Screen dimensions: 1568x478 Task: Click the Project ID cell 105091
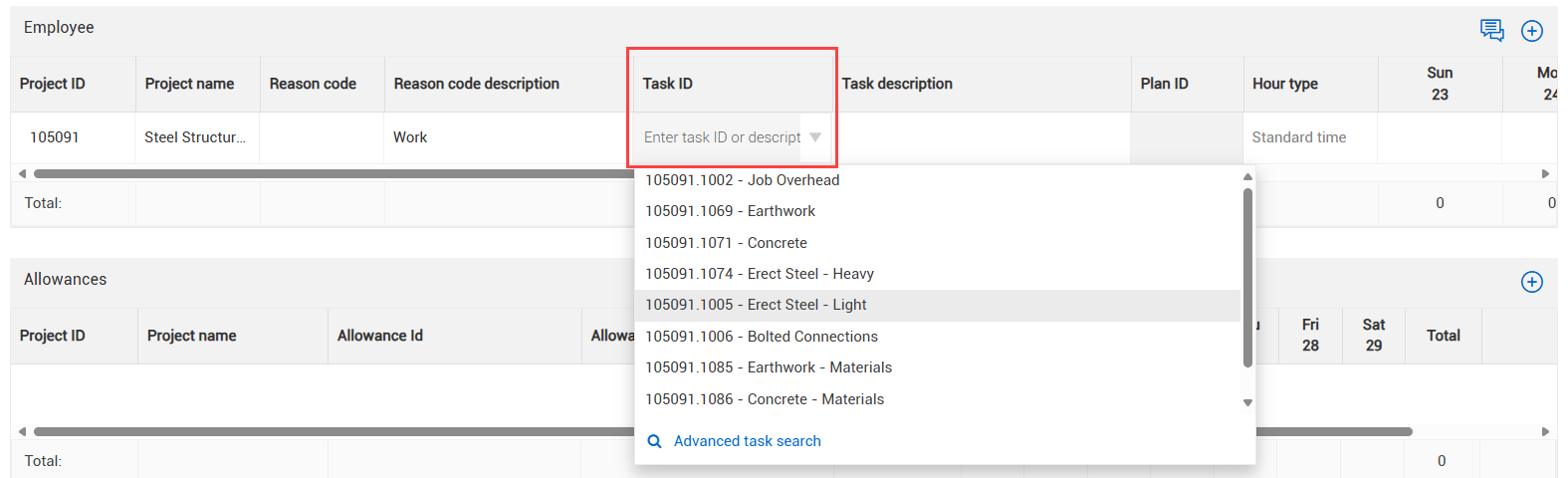point(55,137)
